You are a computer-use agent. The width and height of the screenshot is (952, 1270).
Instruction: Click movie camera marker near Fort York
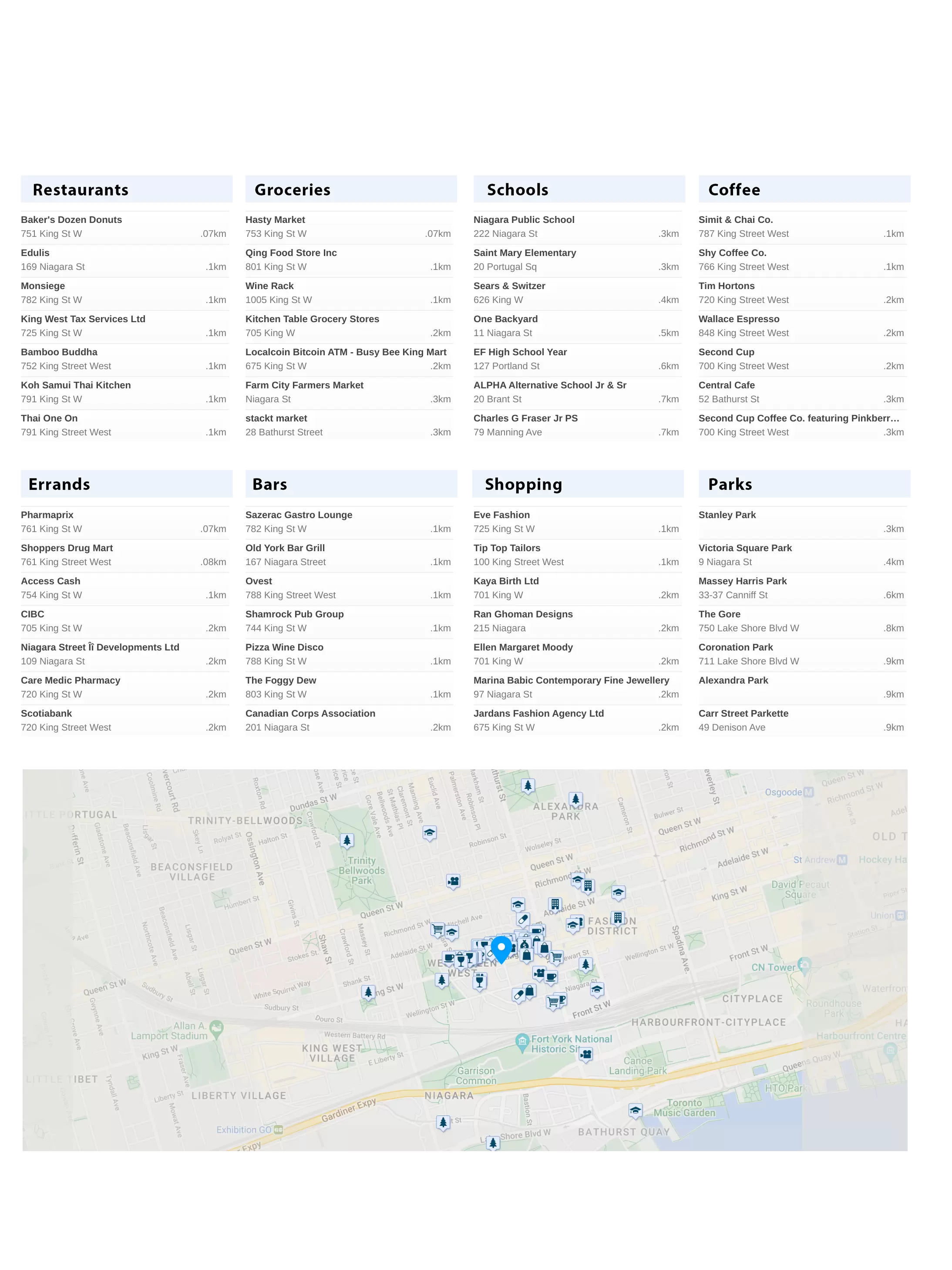[x=585, y=1054]
